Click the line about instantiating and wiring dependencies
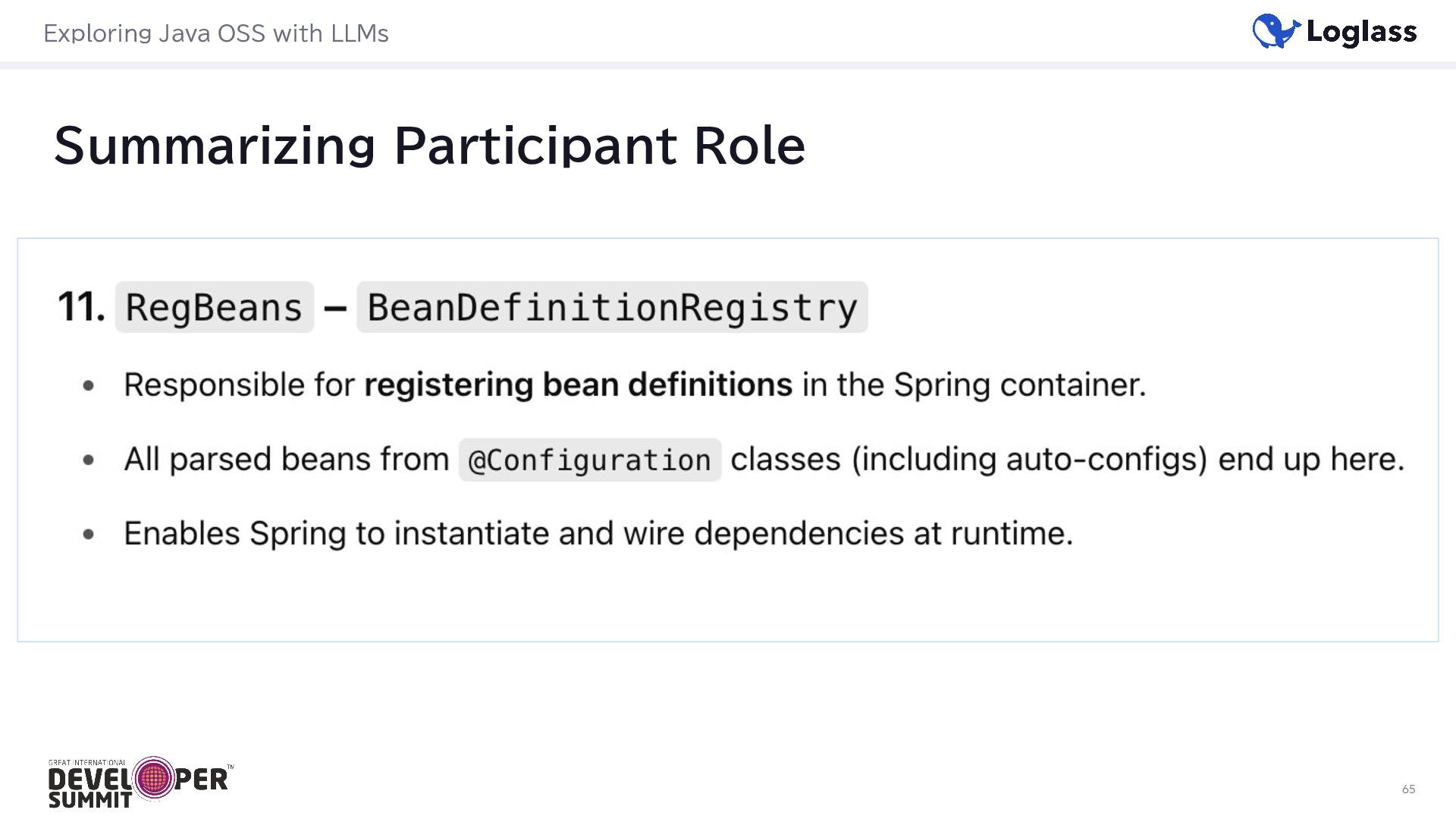Screen dimensions: 1456x819 click(x=598, y=534)
